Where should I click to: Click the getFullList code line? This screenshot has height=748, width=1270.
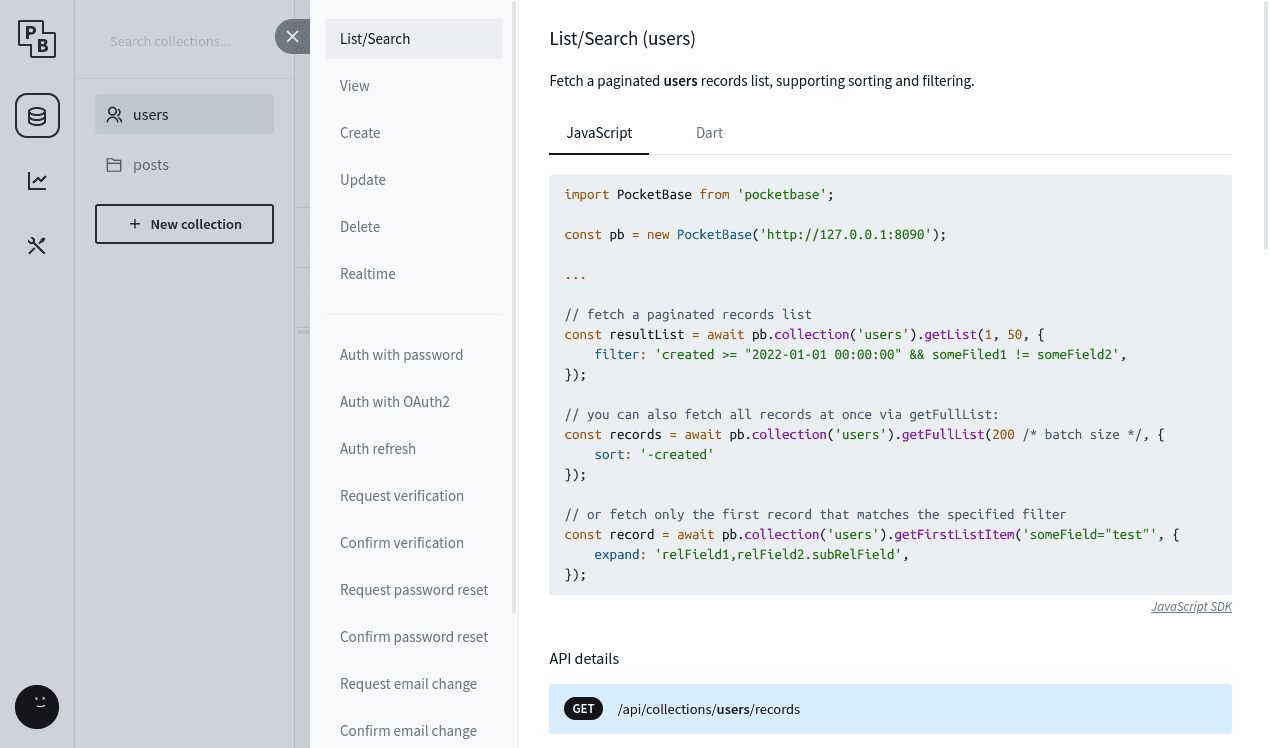(x=865, y=435)
